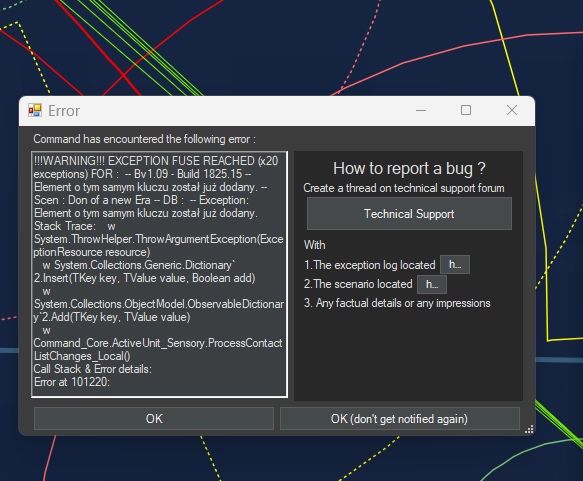The width and height of the screenshot is (583, 481).
Task: Open the exception log location button
Action: [455, 265]
